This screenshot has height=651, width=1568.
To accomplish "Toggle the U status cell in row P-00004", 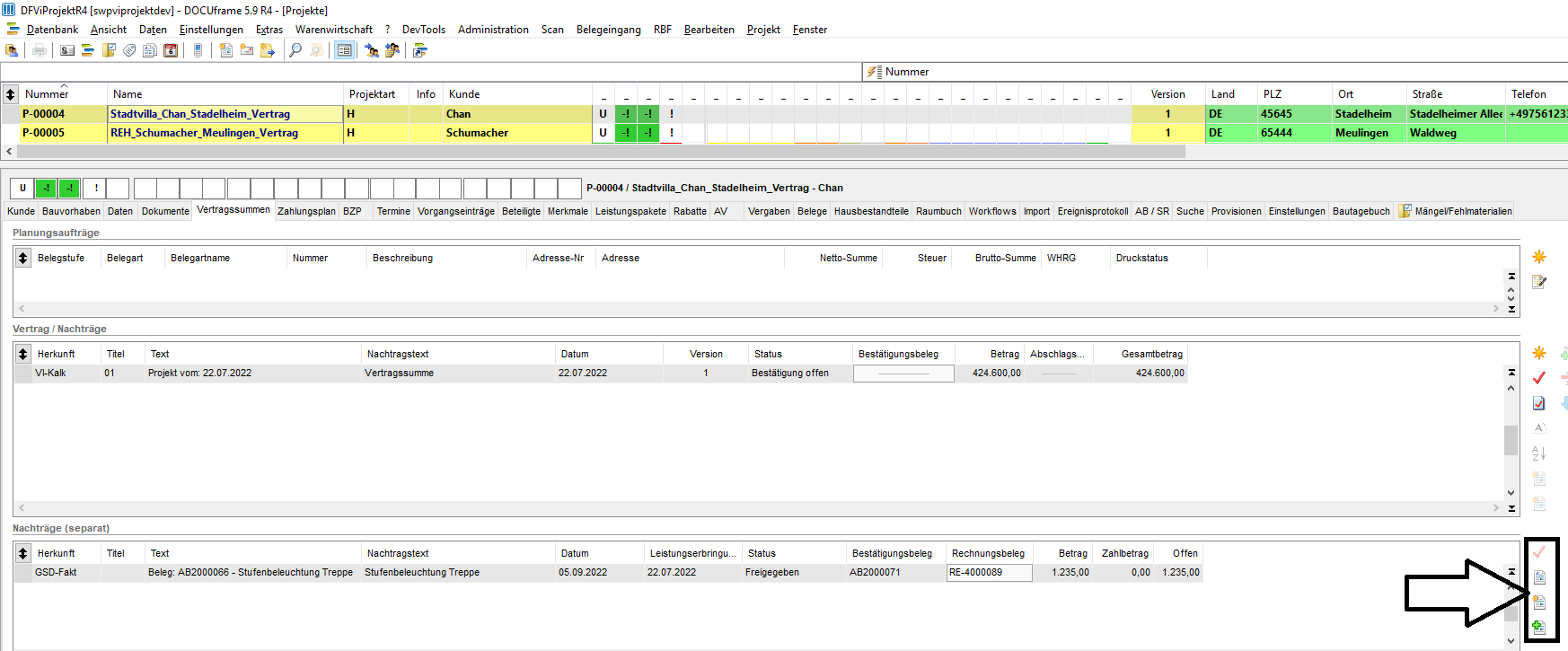I will (603, 114).
